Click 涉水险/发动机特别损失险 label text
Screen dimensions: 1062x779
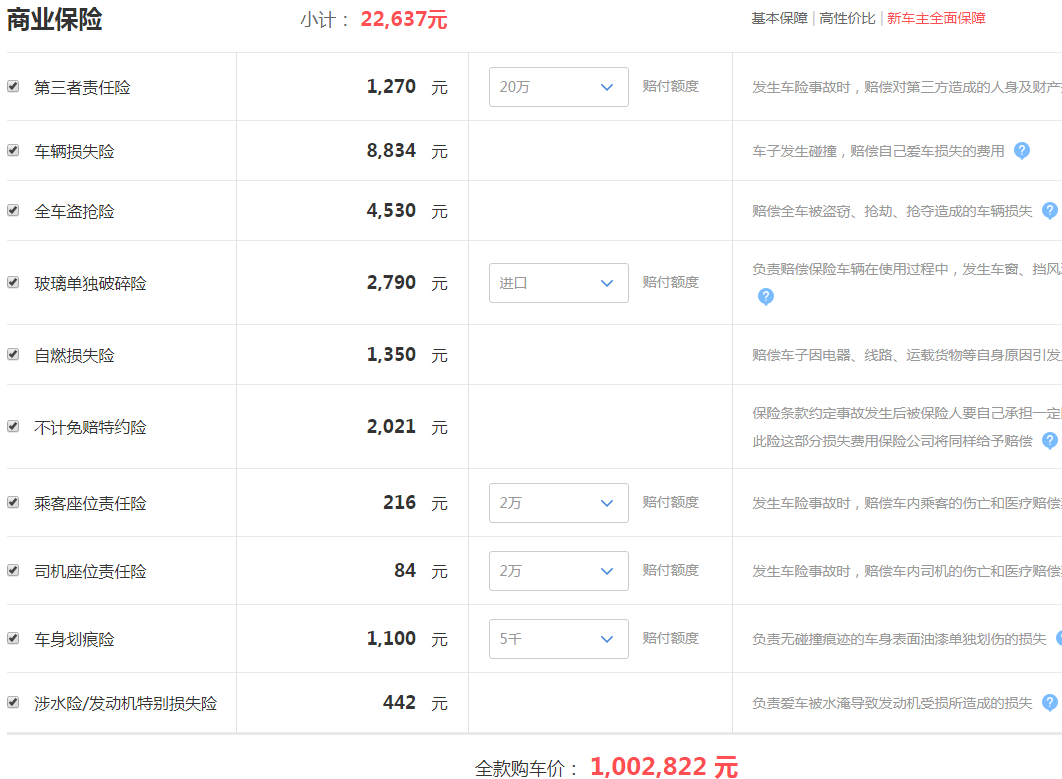(x=125, y=703)
